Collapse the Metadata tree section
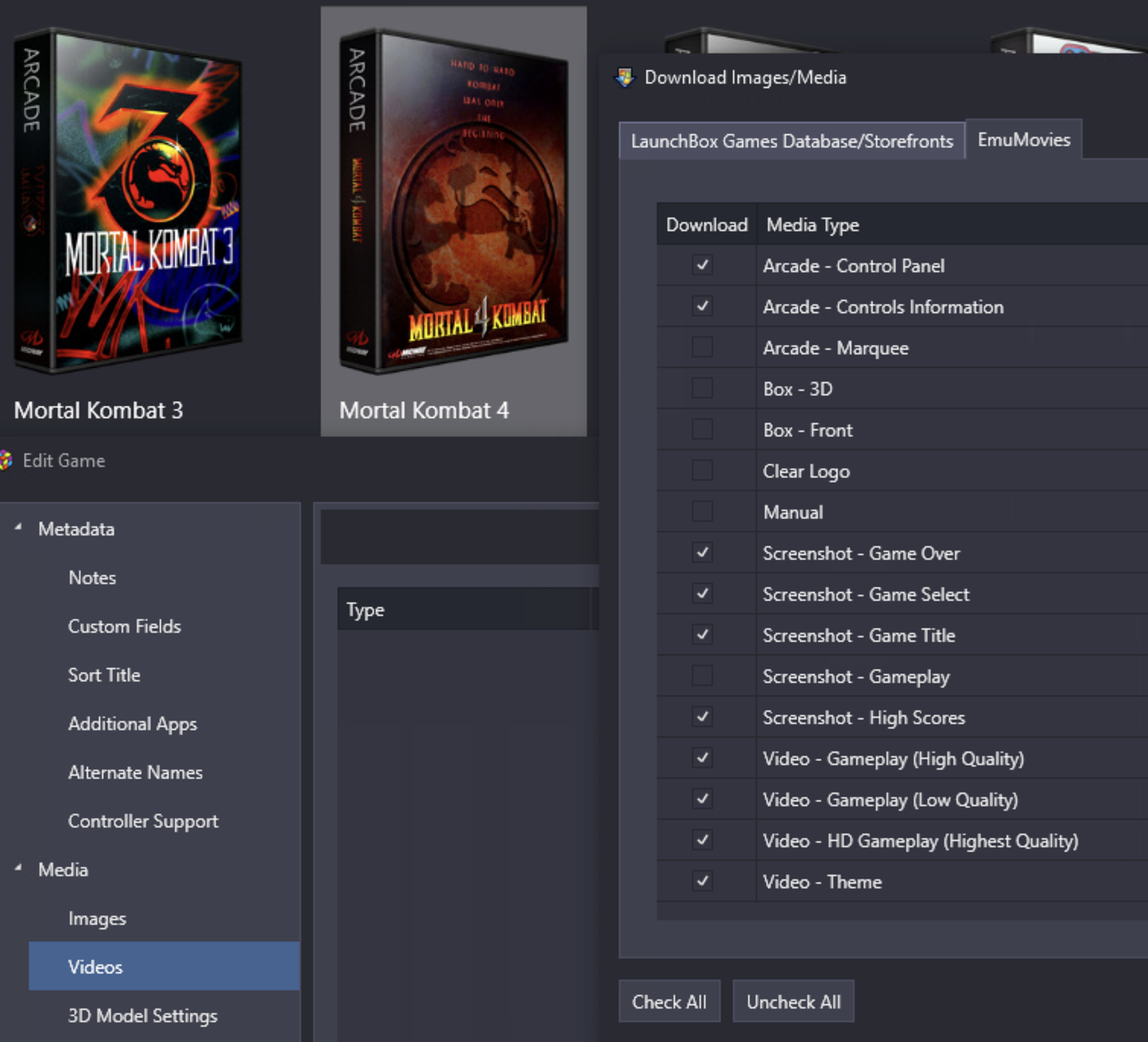 [18, 528]
